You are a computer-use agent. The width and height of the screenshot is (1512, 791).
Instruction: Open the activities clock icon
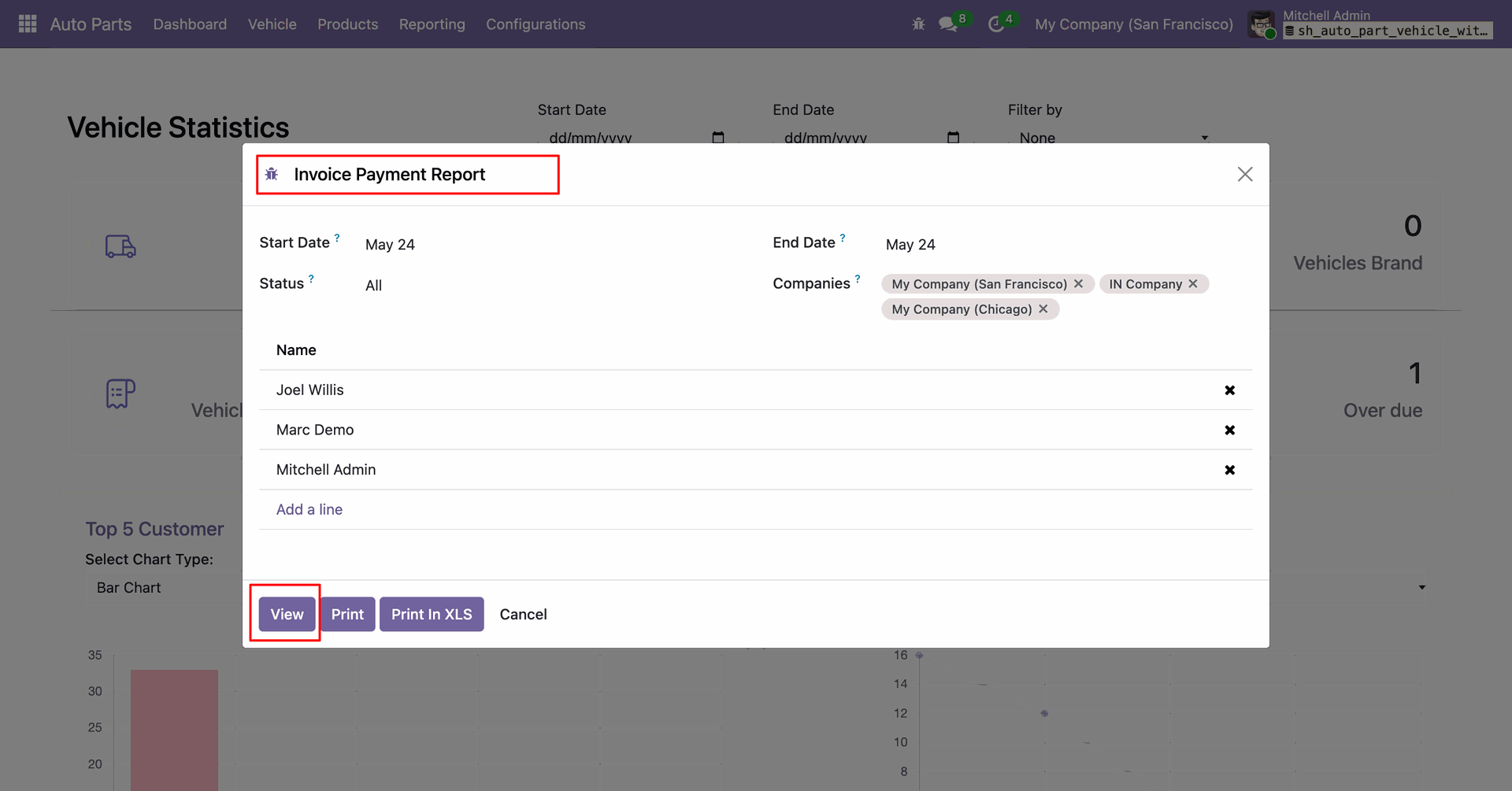[996, 24]
